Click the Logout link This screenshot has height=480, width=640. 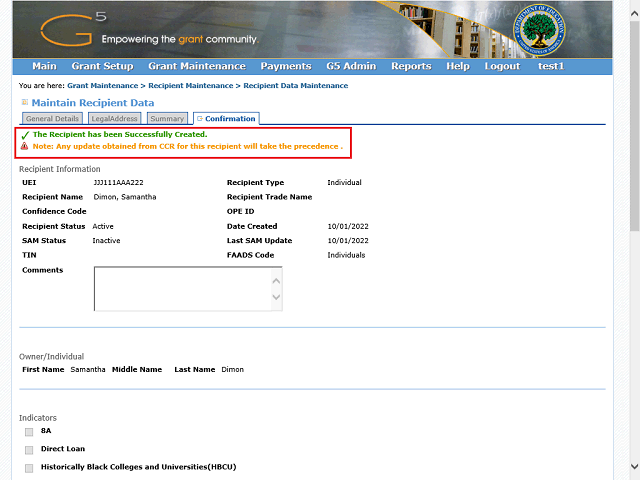[502, 66]
